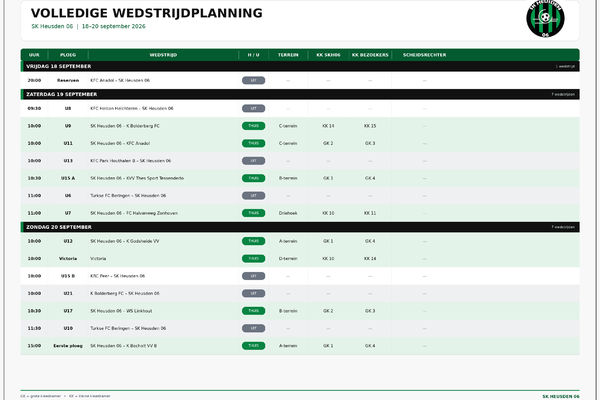Click the UIT badge in the U8 row
600x400 pixels.
coord(253,108)
